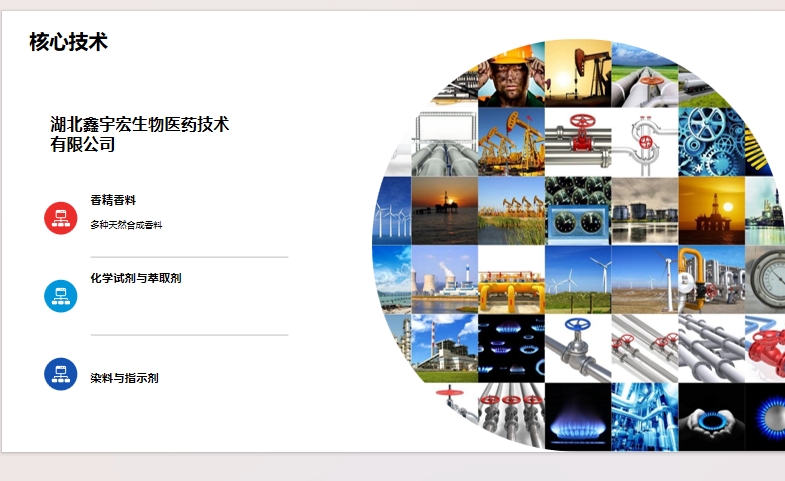Click the 香精香料 heading text
The width and height of the screenshot is (785, 481).
coord(112,200)
